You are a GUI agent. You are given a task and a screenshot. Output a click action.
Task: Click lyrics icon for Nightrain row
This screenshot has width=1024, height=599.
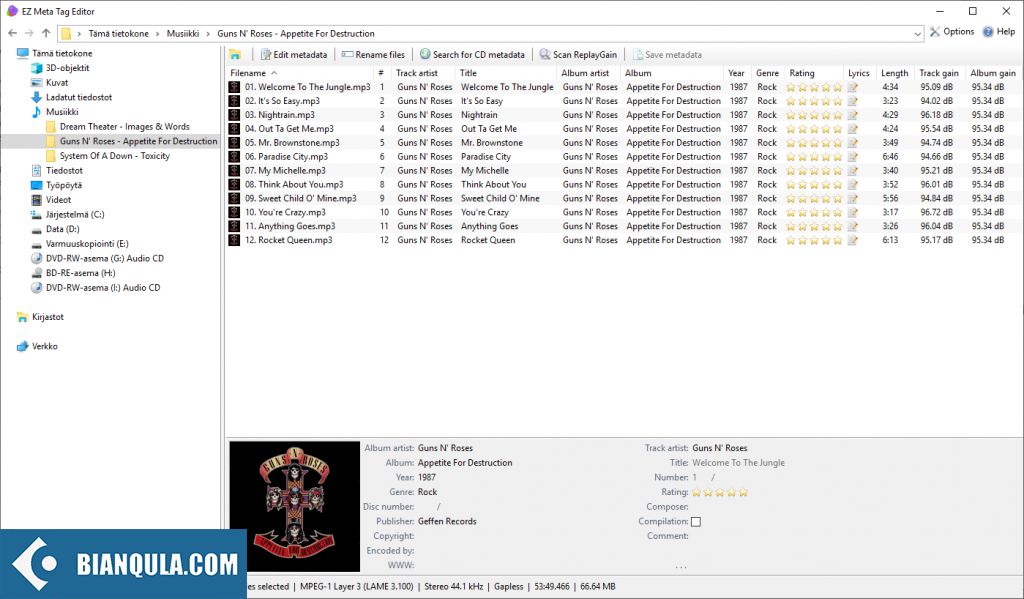point(852,115)
